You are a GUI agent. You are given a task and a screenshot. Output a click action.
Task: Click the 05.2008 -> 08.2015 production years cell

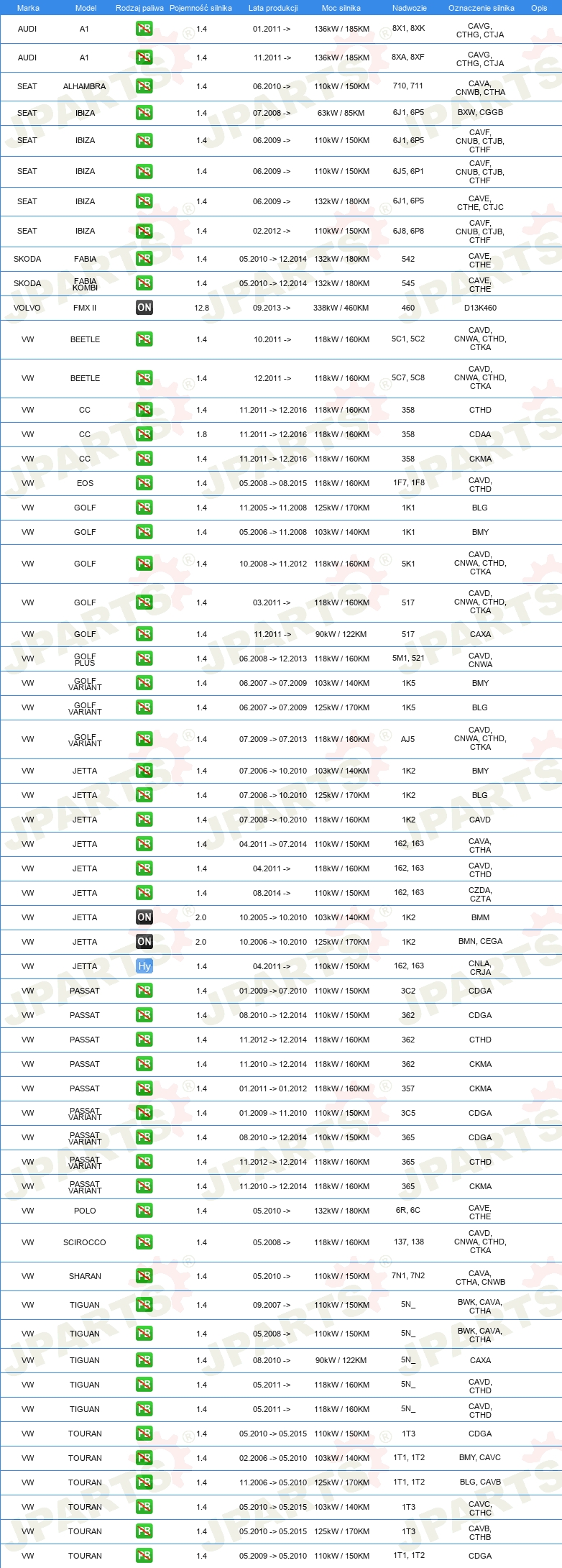coord(273,483)
